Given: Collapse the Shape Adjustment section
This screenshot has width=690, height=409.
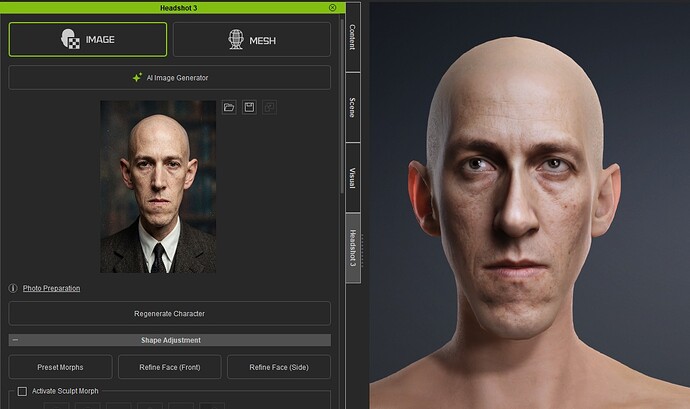Looking at the screenshot, I should [x=15, y=340].
